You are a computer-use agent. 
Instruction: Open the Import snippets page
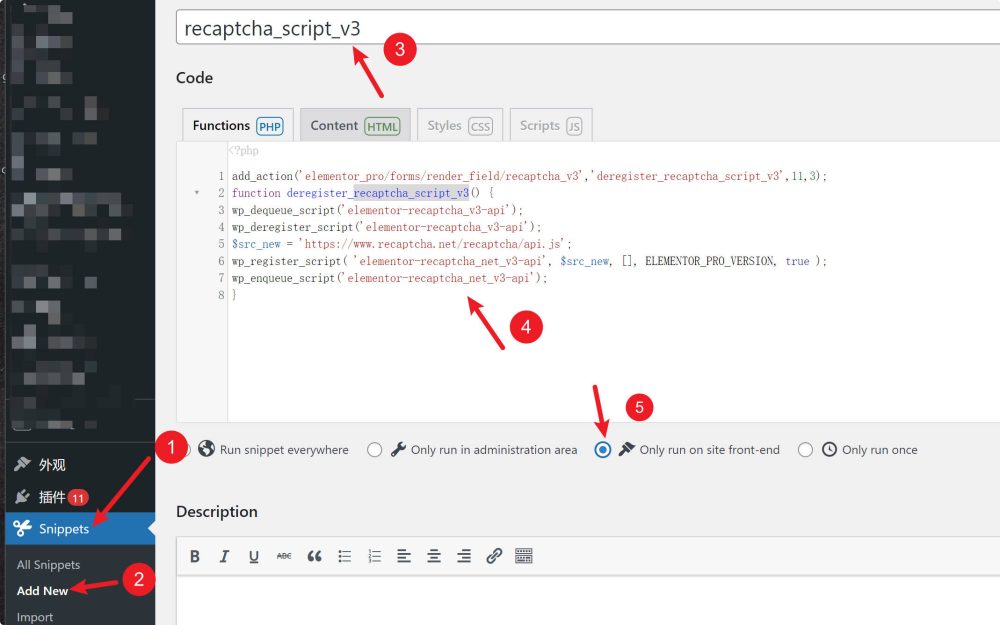point(35,617)
